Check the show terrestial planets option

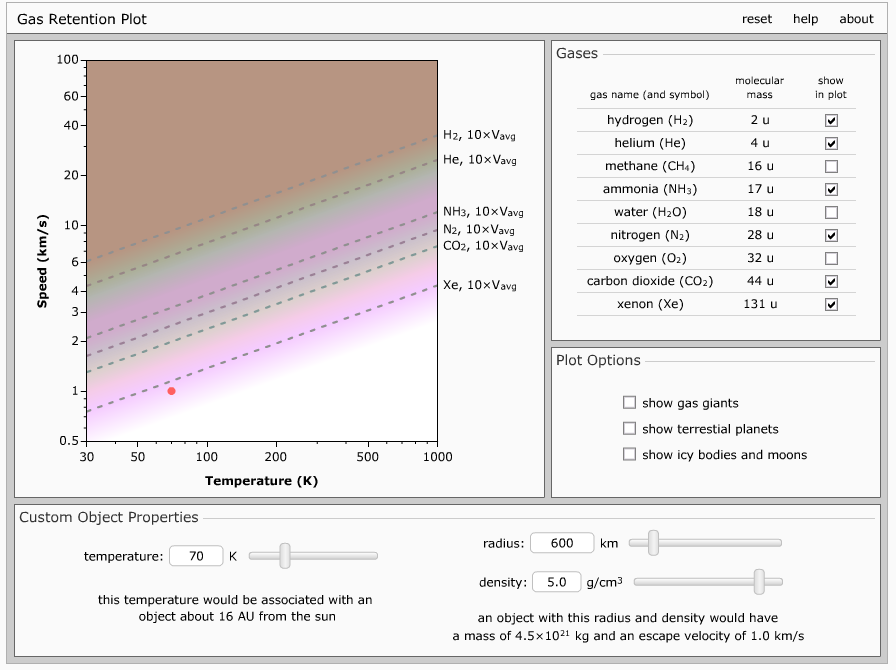point(630,429)
